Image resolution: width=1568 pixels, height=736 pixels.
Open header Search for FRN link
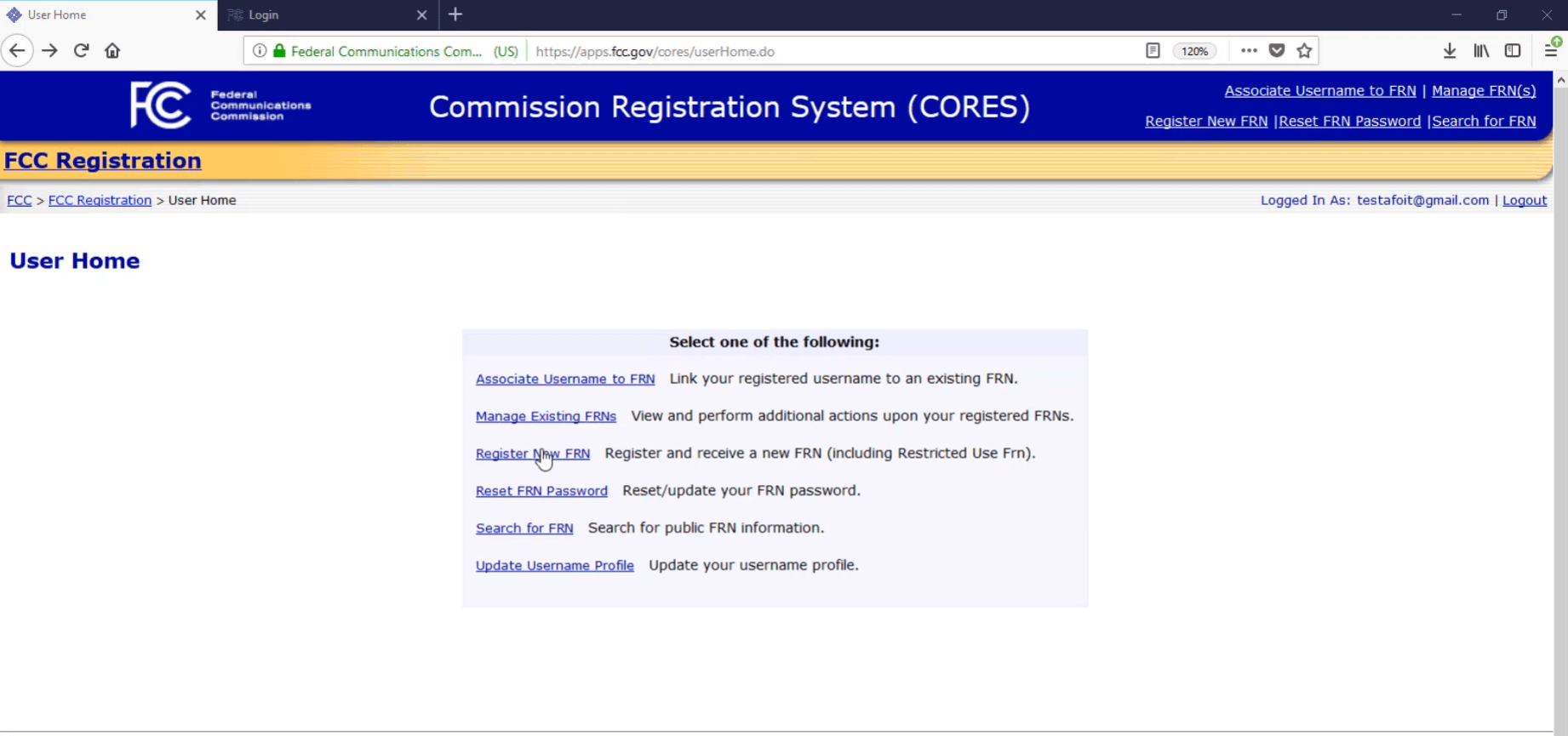[x=1484, y=122]
